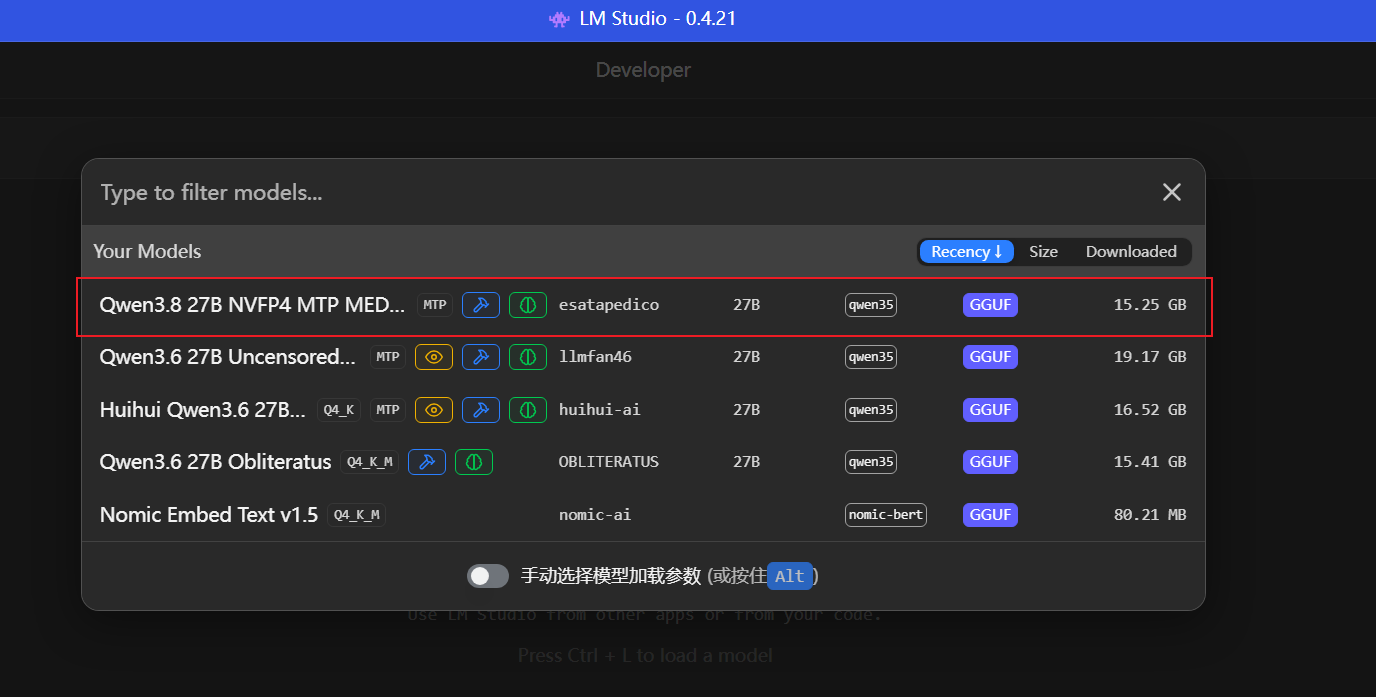Select Qwen3.6 27B Uncensored... model
Screen dimensions: 1376x697
pos(643,357)
